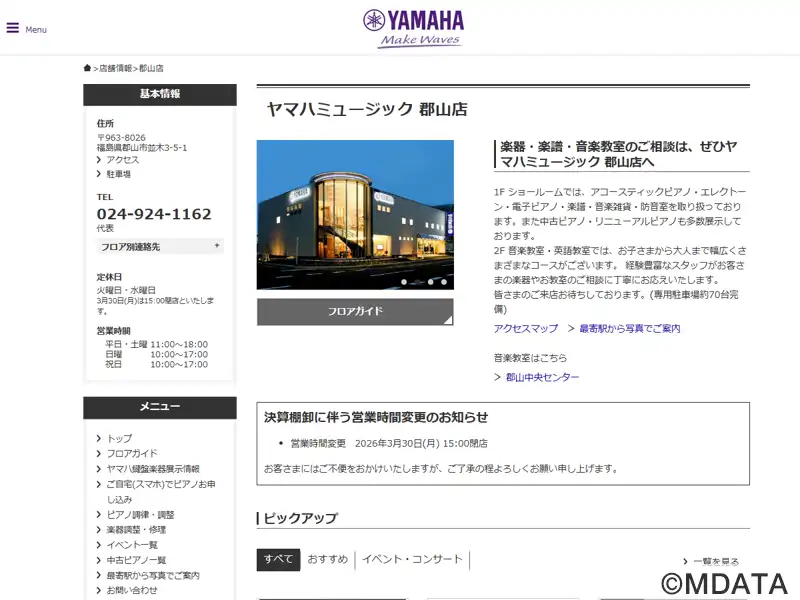
Task: Open the 郡山中央センター link
Action: click(542, 377)
